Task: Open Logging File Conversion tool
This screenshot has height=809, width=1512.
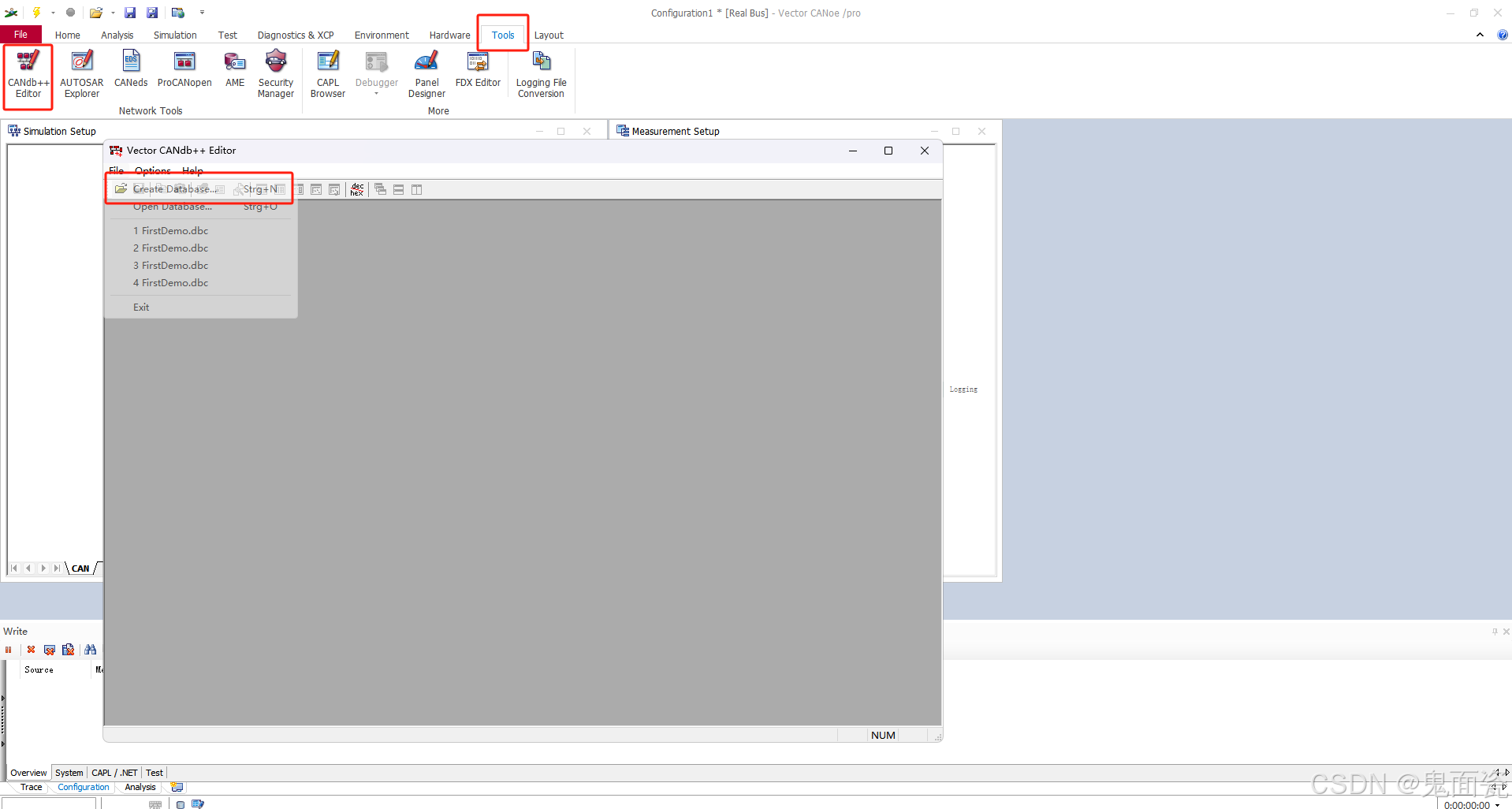Action: tap(541, 75)
